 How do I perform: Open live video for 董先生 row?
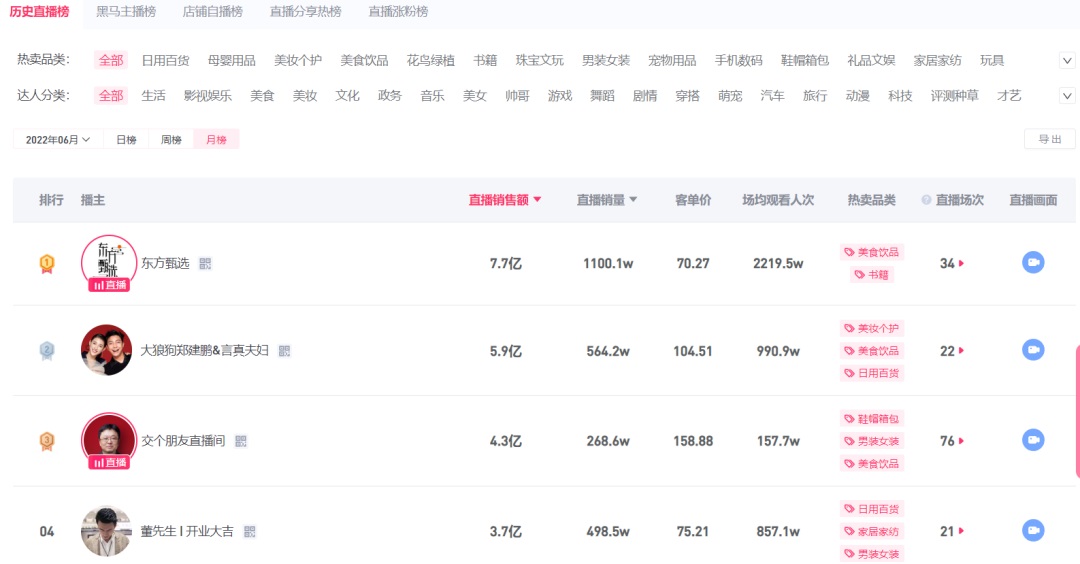(1033, 531)
